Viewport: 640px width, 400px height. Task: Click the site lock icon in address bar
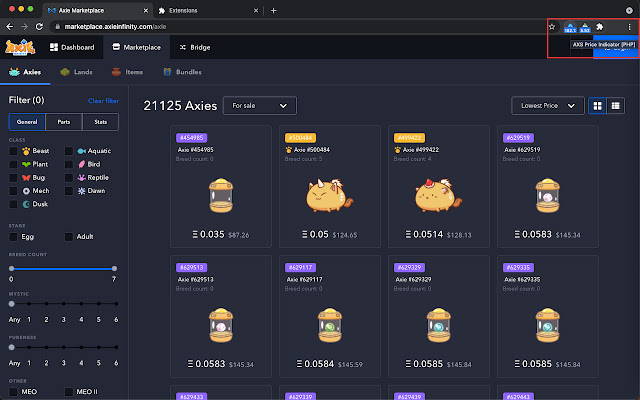(x=58, y=27)
